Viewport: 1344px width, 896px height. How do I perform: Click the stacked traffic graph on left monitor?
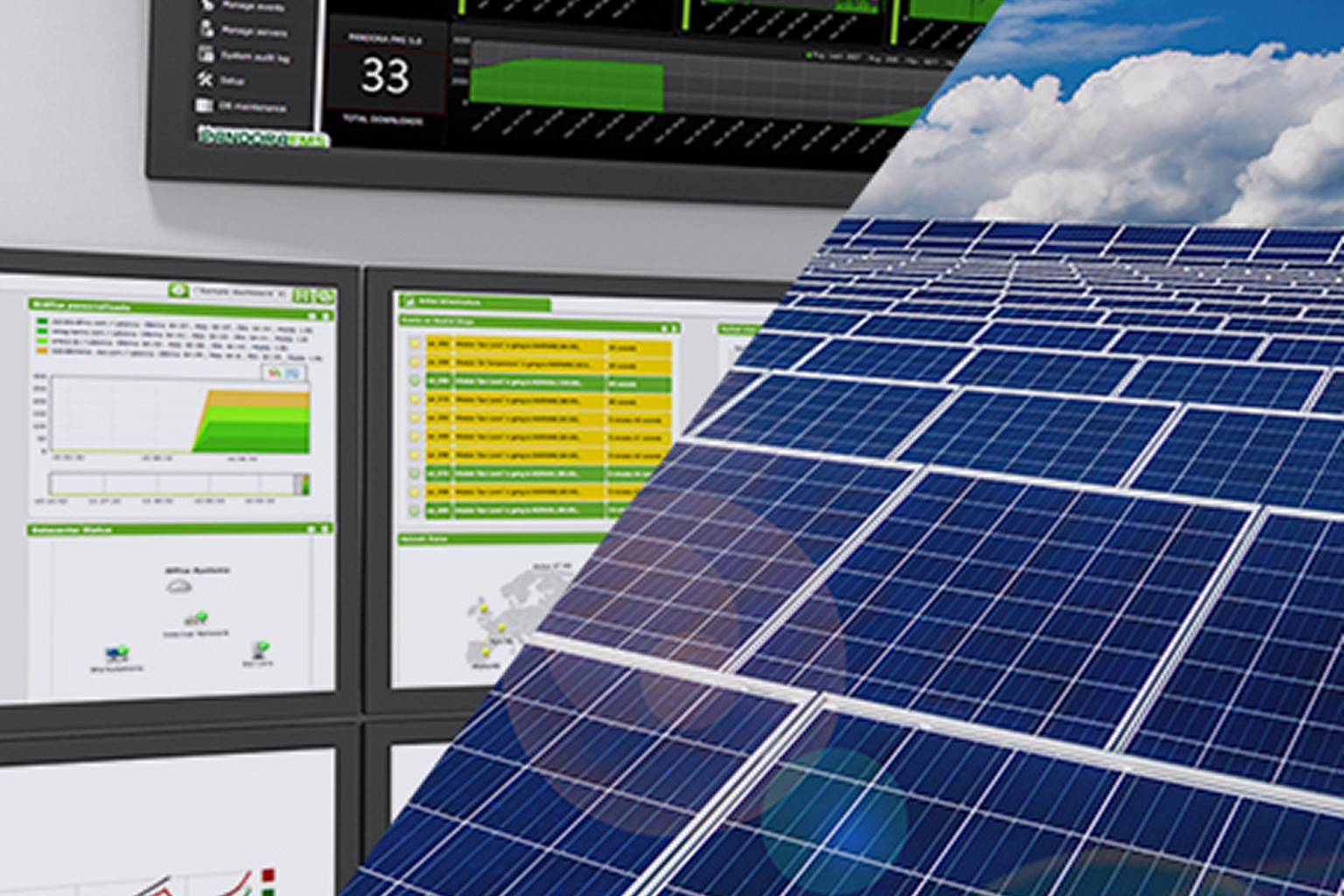(179, 415)
